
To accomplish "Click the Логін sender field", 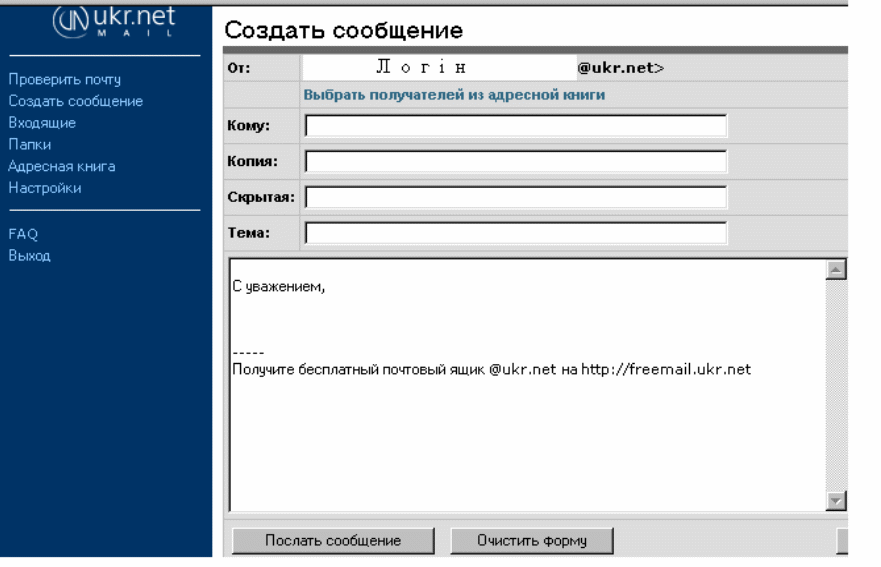I will coord(439,67).
